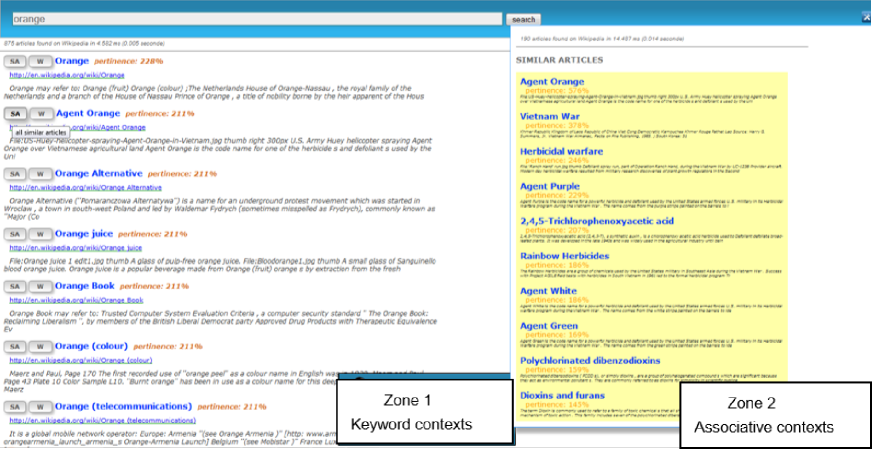The height and width of the screenshot is (449, 872).
Task: Open Polychlorinated dibenzodioxins similar article
Action: (590, 361)
